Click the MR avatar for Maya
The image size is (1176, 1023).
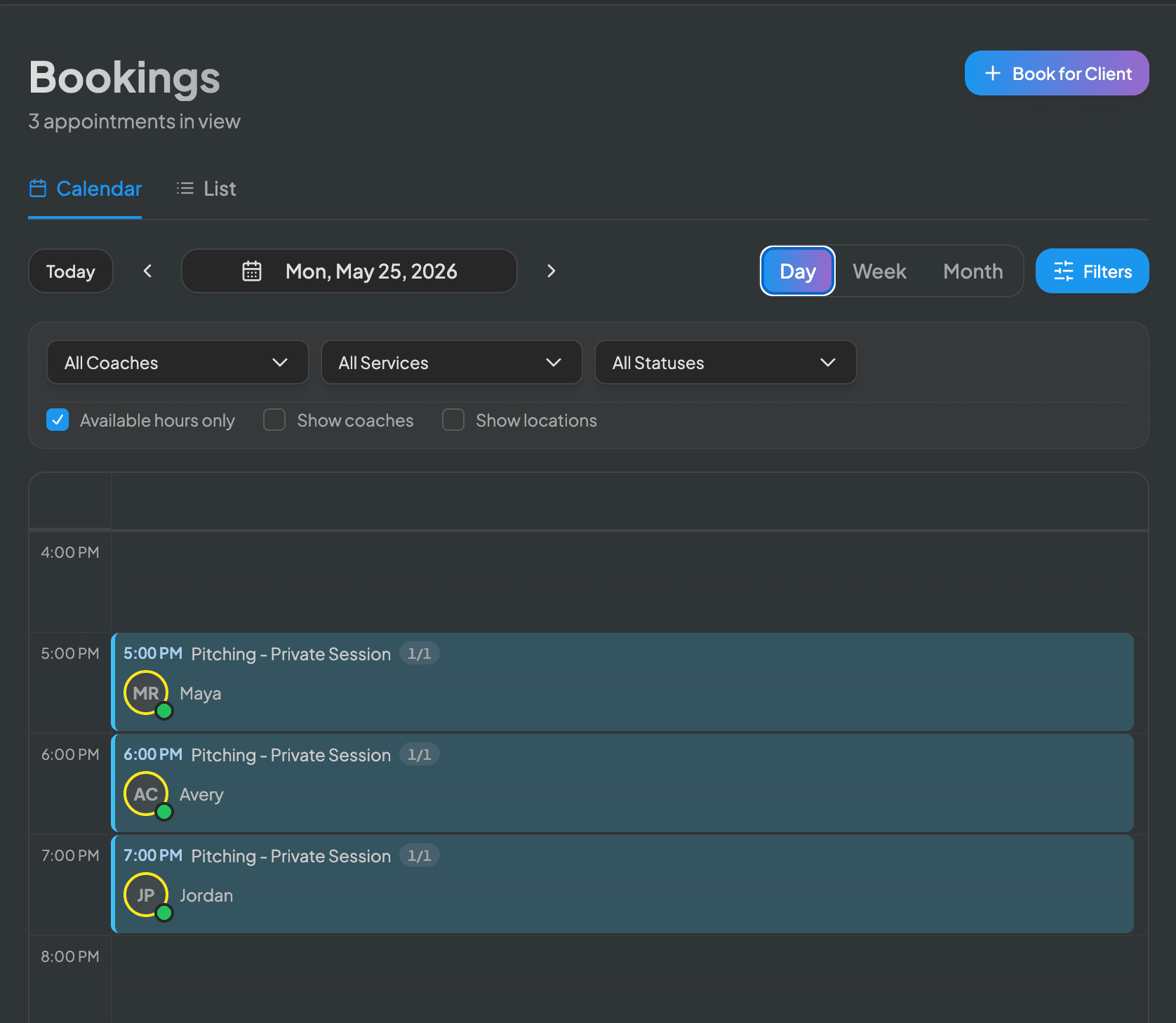(x=146, y=693)
